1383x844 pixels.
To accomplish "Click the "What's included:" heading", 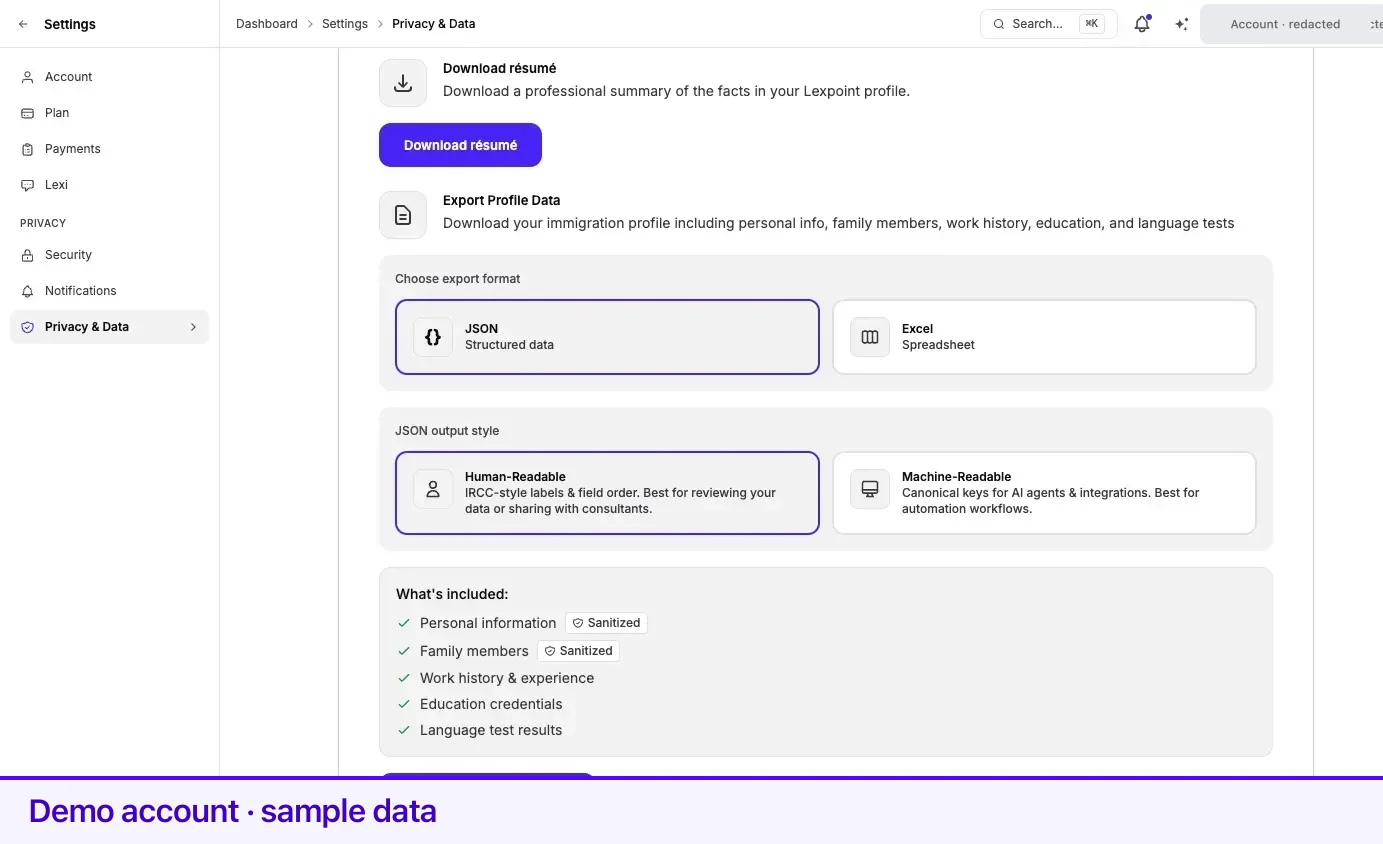I will (x=452, y=594).
